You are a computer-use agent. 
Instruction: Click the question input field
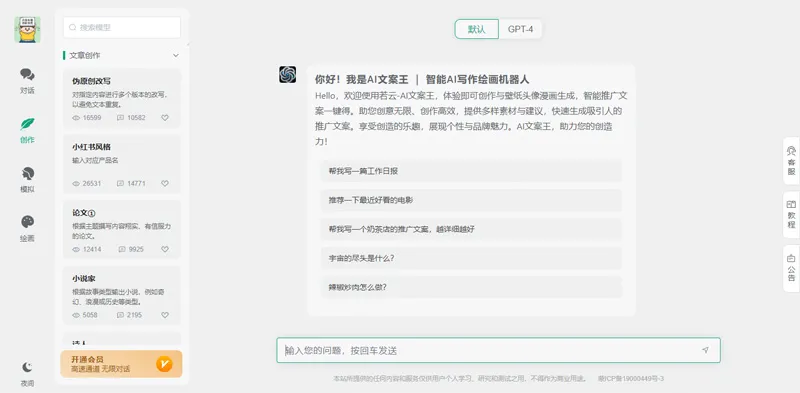pyautogui.click(x=498, y=350)
